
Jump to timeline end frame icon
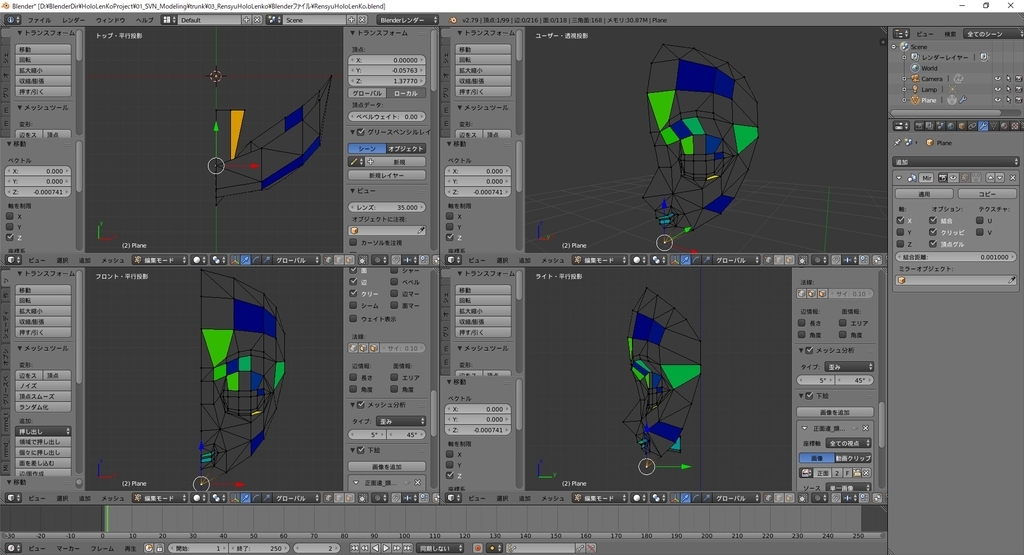click(408, 548)
